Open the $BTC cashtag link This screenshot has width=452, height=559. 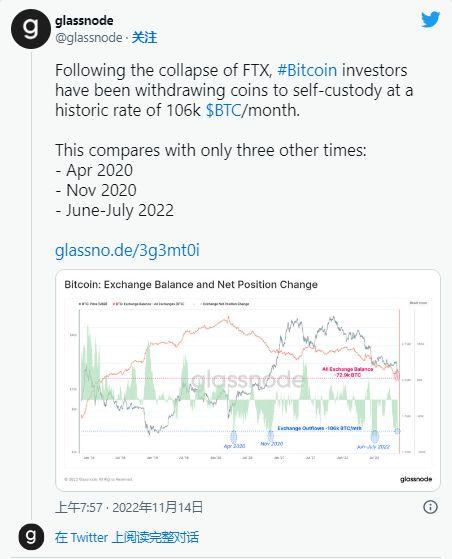coord(224,110)
